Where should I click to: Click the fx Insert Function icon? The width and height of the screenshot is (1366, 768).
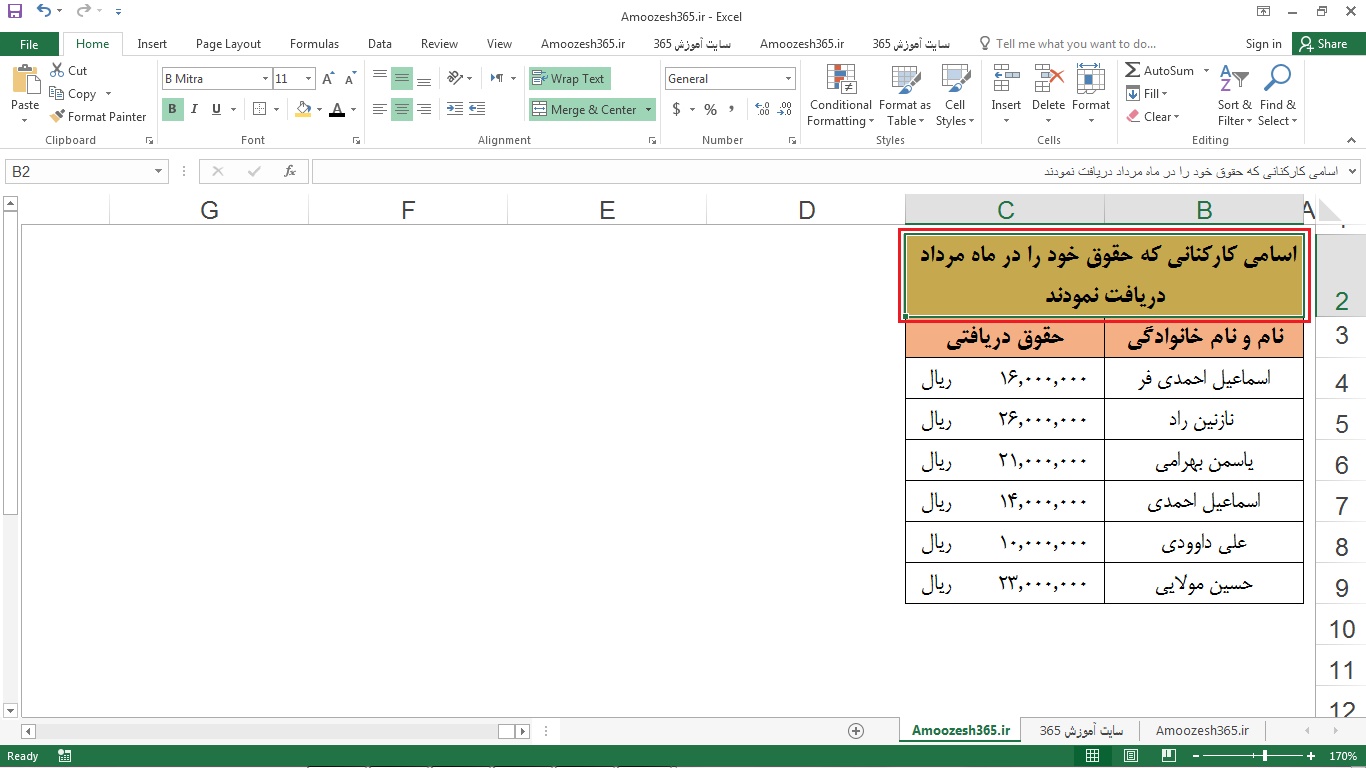click(290, 172)
